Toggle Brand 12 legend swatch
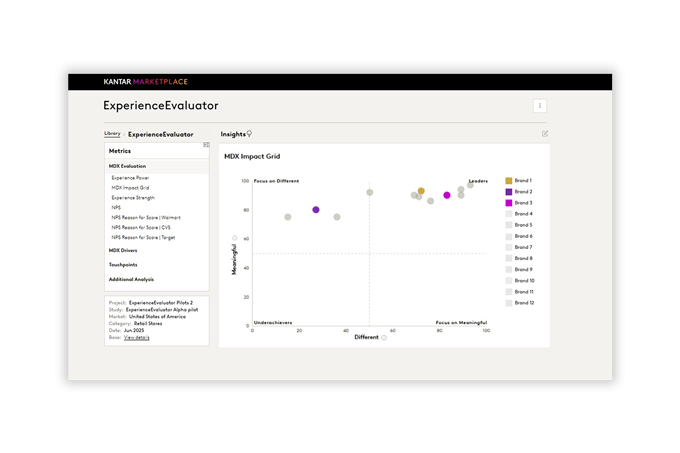 point(509,303)
